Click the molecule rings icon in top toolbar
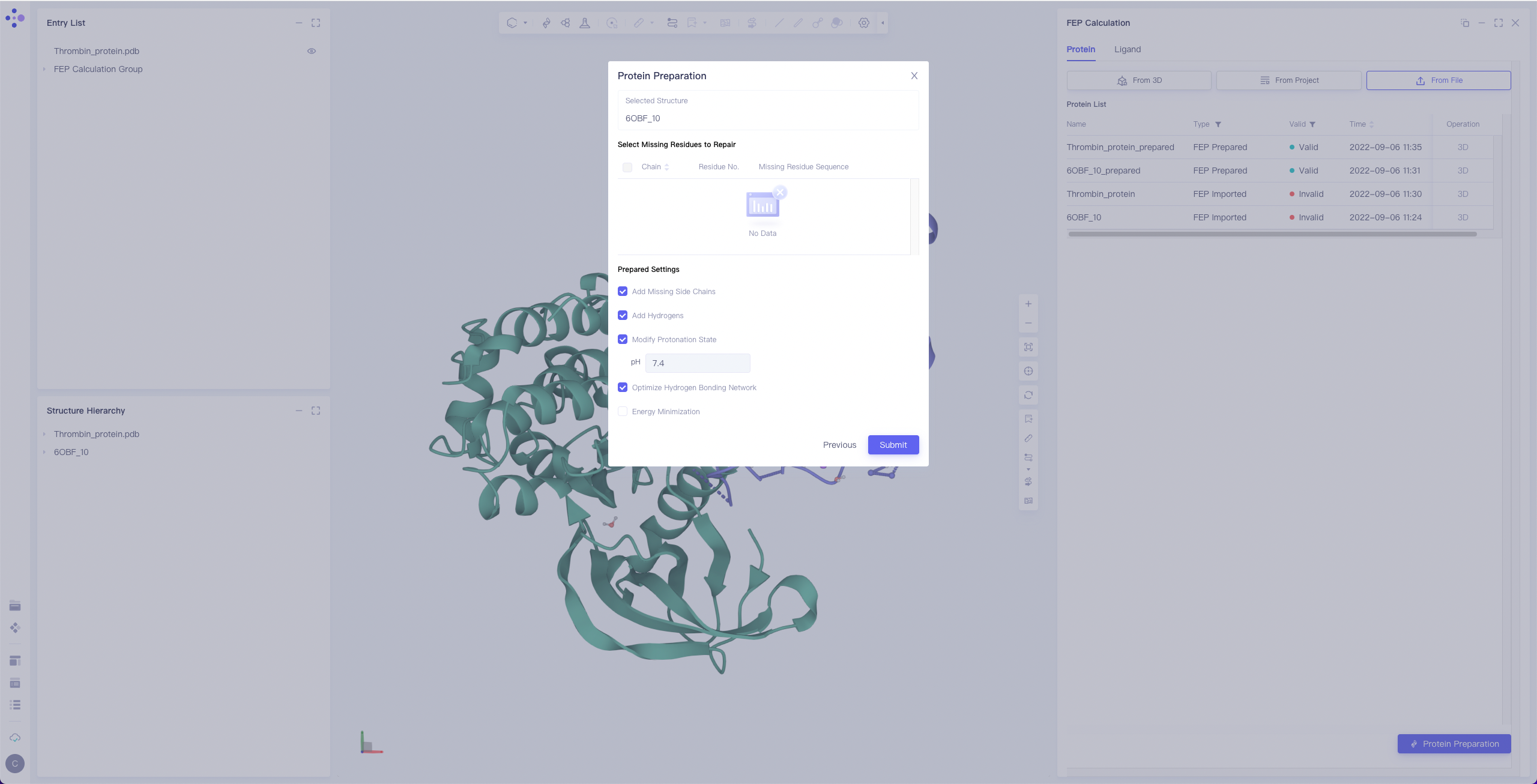1537x784 pixels. tap(566, 23)
